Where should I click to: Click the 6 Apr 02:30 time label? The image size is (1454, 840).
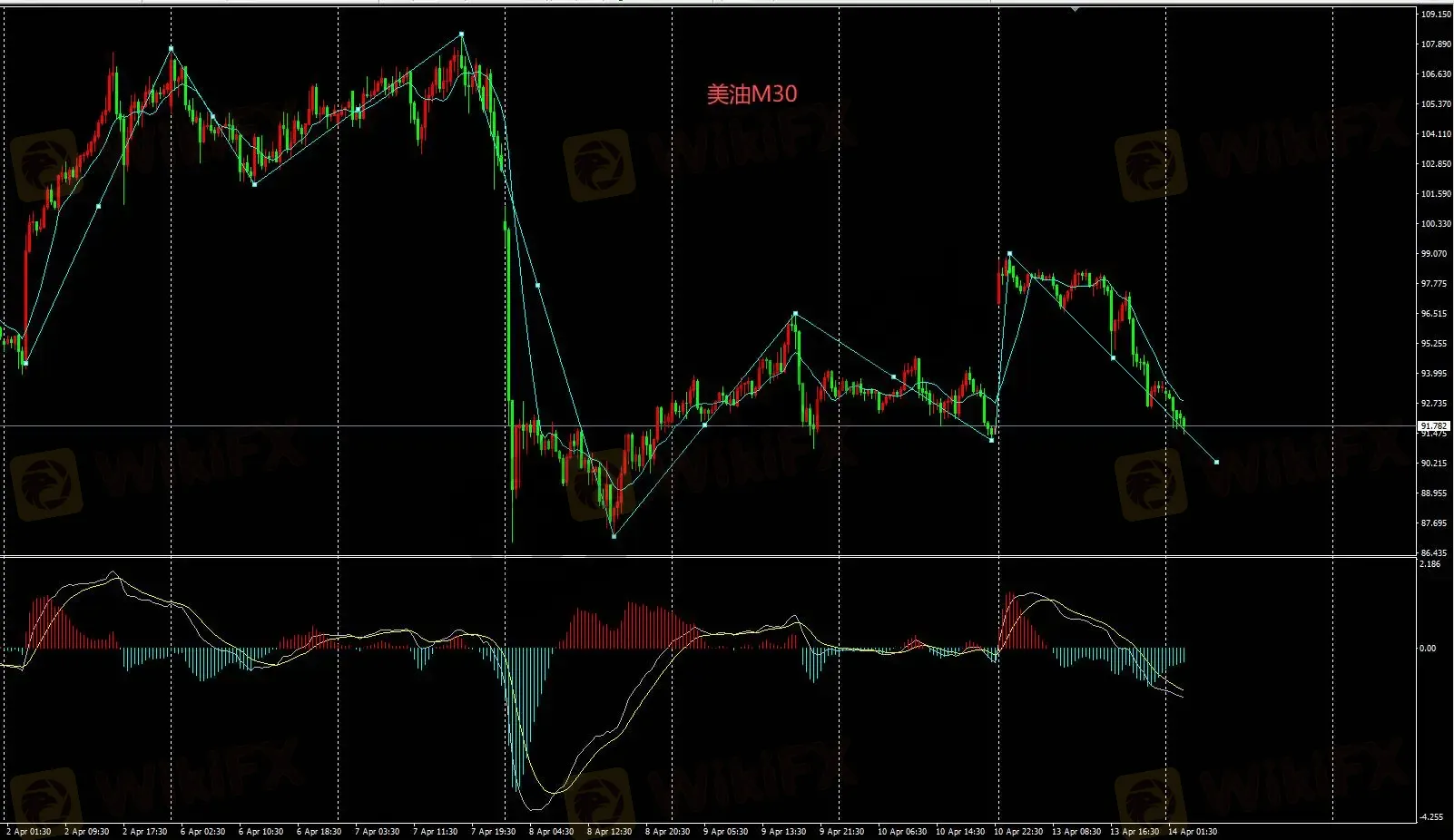click(x=203, y=832)
